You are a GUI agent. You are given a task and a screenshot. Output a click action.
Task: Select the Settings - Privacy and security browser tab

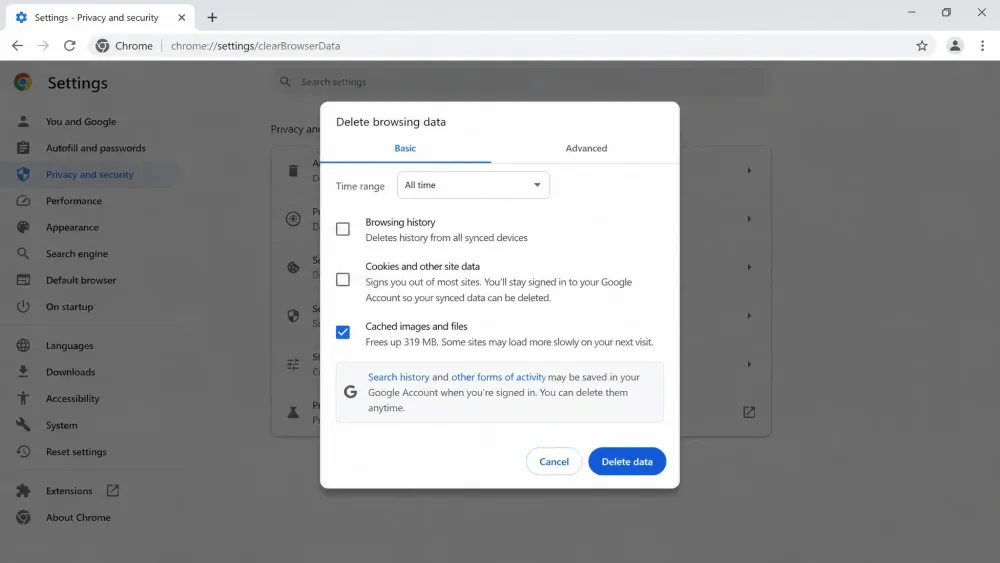[100, 17]
